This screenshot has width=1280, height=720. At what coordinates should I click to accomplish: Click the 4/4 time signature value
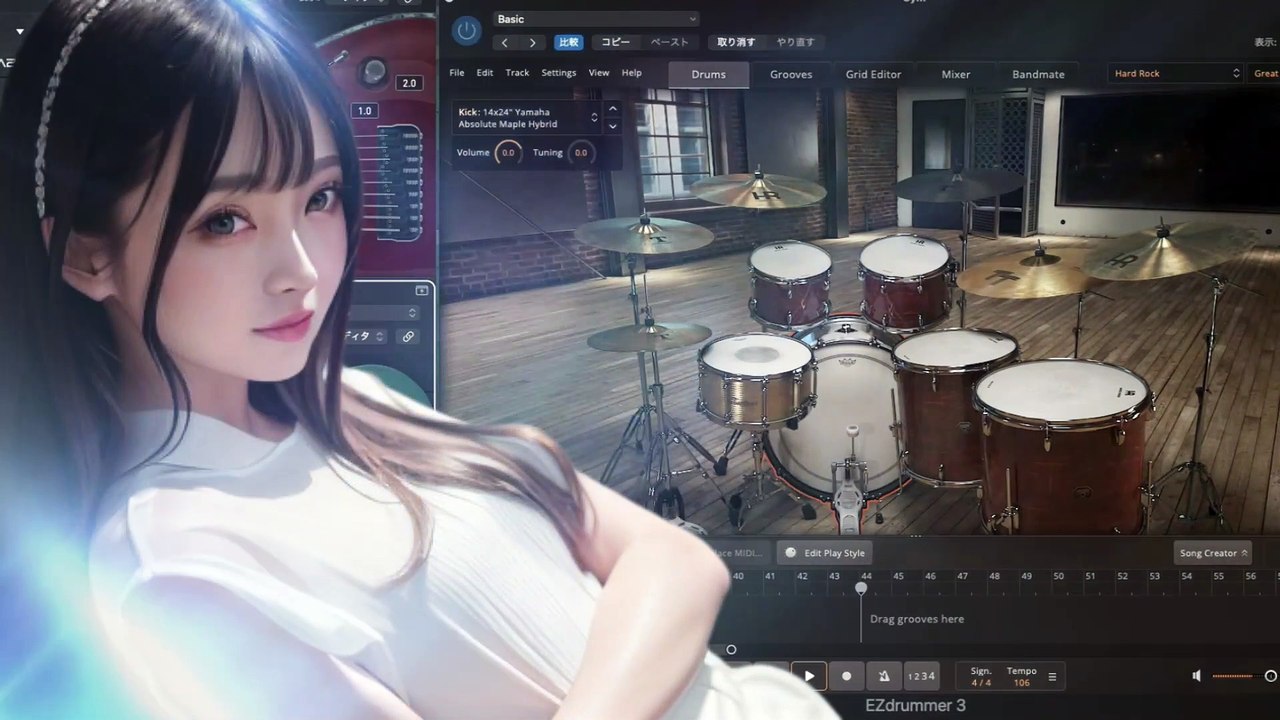click(981, 683)
